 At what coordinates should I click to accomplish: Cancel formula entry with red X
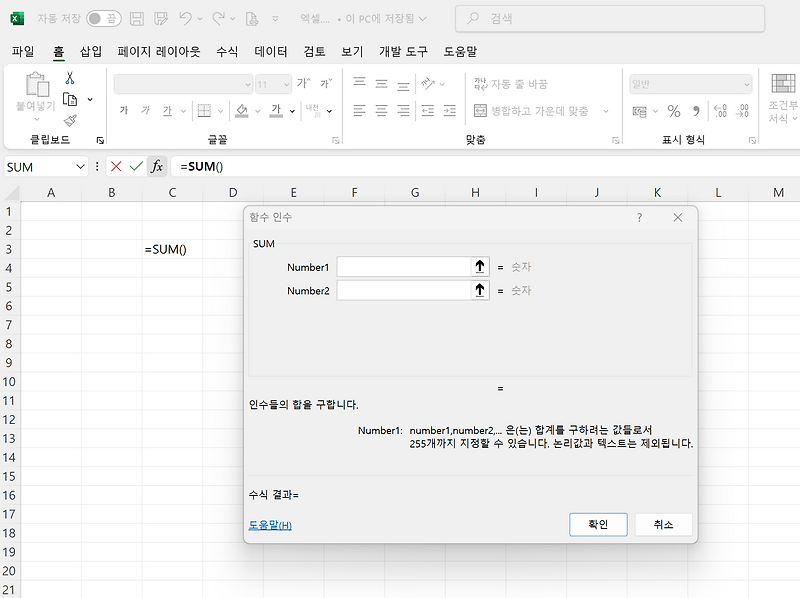(x=116, y=166)
